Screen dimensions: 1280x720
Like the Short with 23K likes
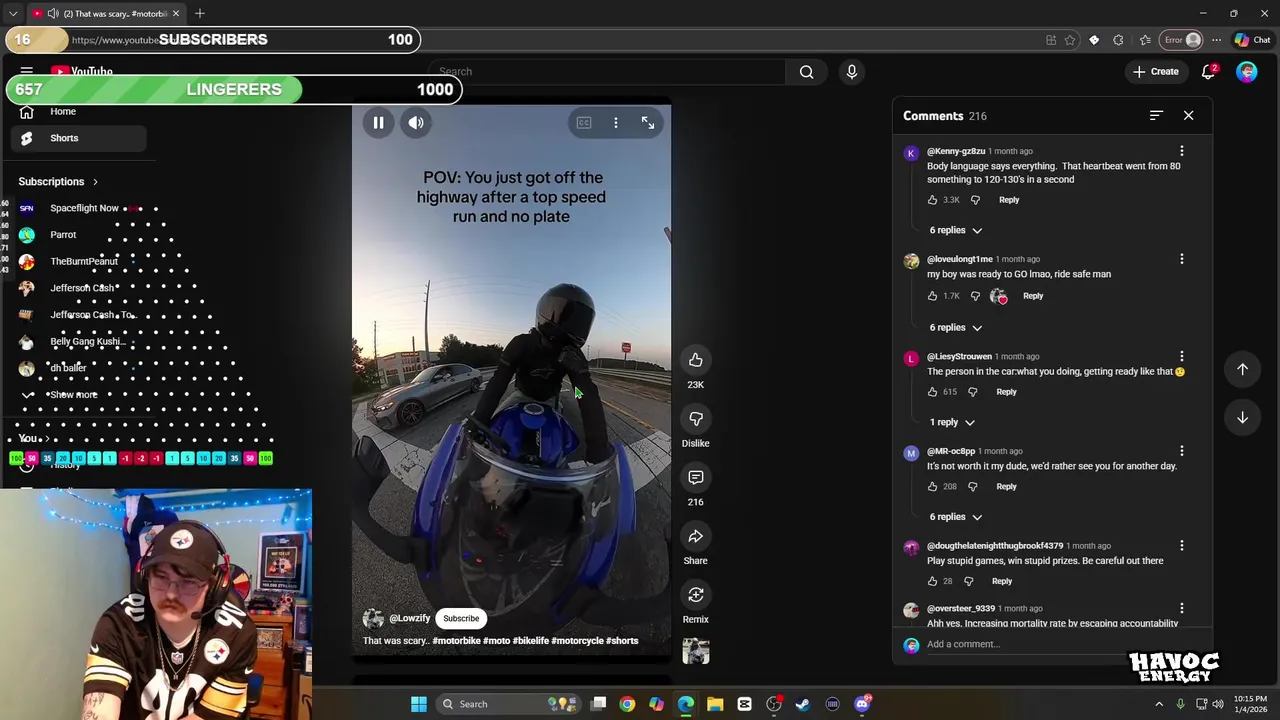pyautogui.click(x=696, y=360)
